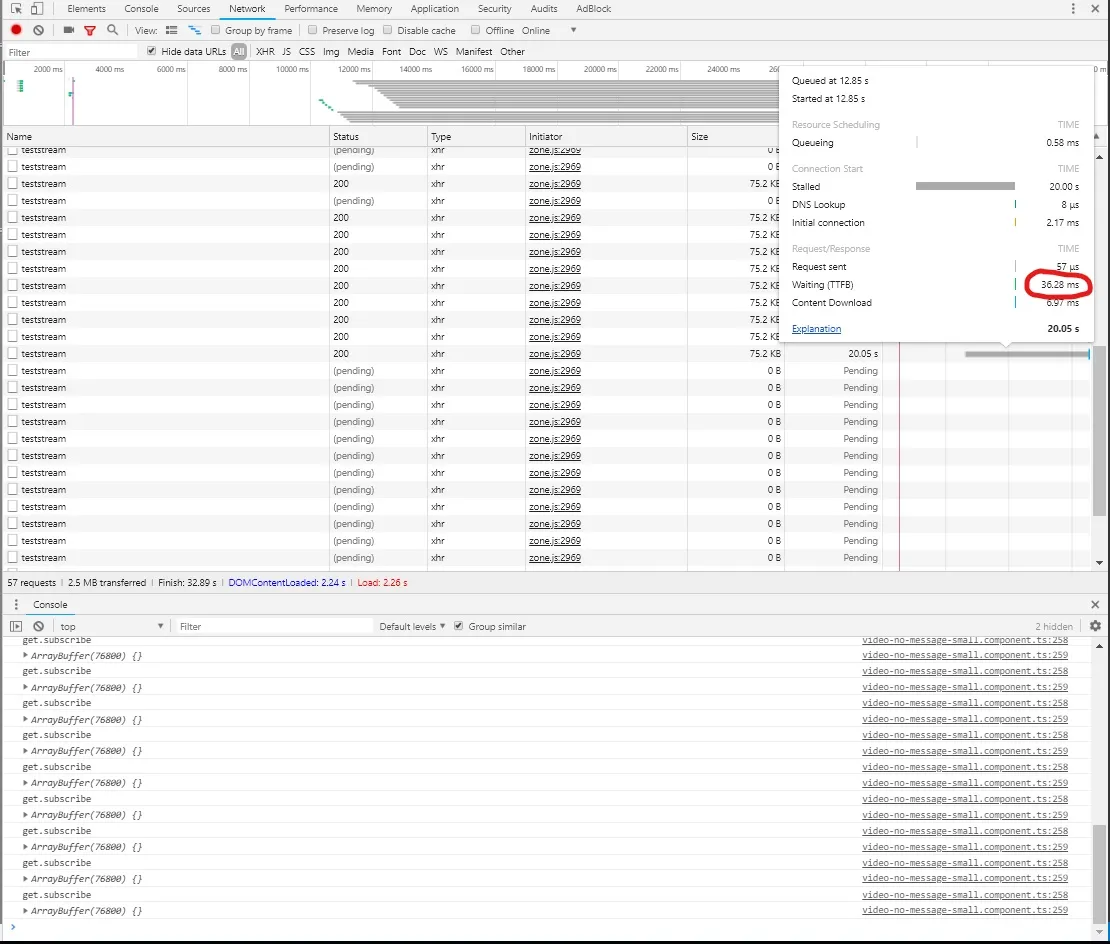Open the Audits tab
This screenshot has width=1110, height=944.
point(544,8)
